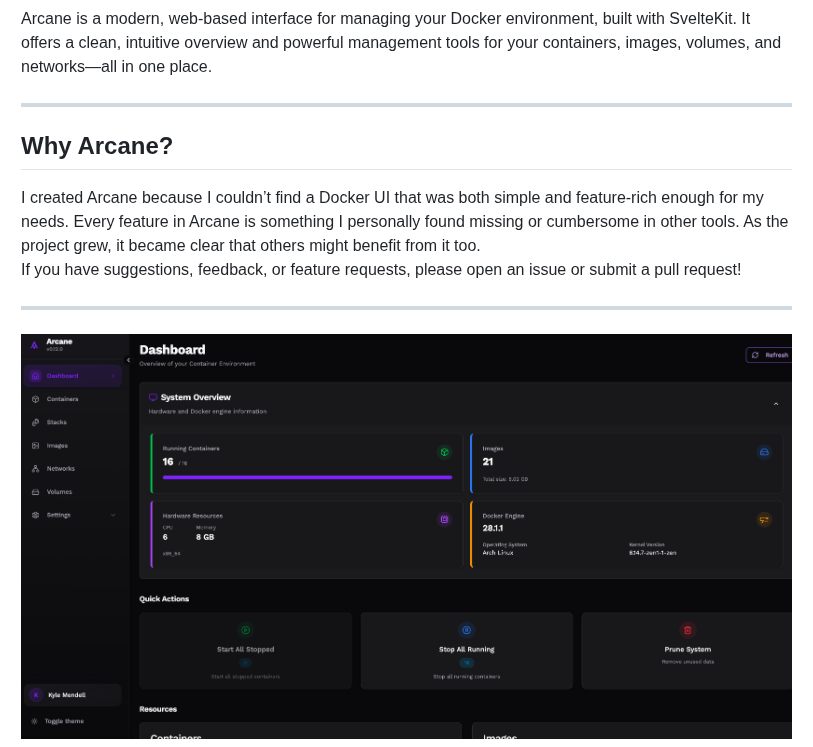813x747 pixels.
Task: Click the Arcane dashboard screenshot image
Action: (x=406, y=537)
